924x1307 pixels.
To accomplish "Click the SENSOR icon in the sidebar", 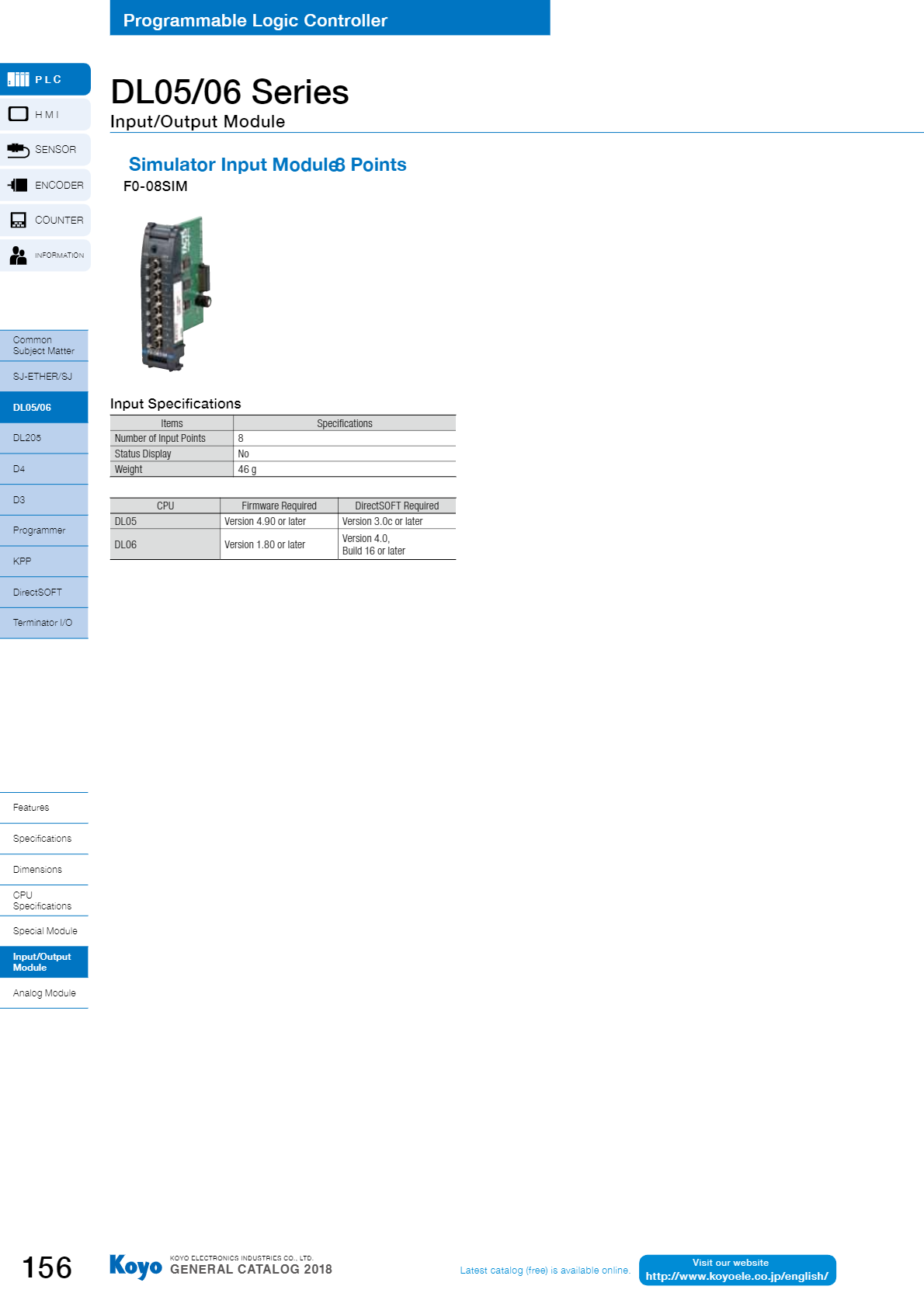I will click(x=18, y=149).
